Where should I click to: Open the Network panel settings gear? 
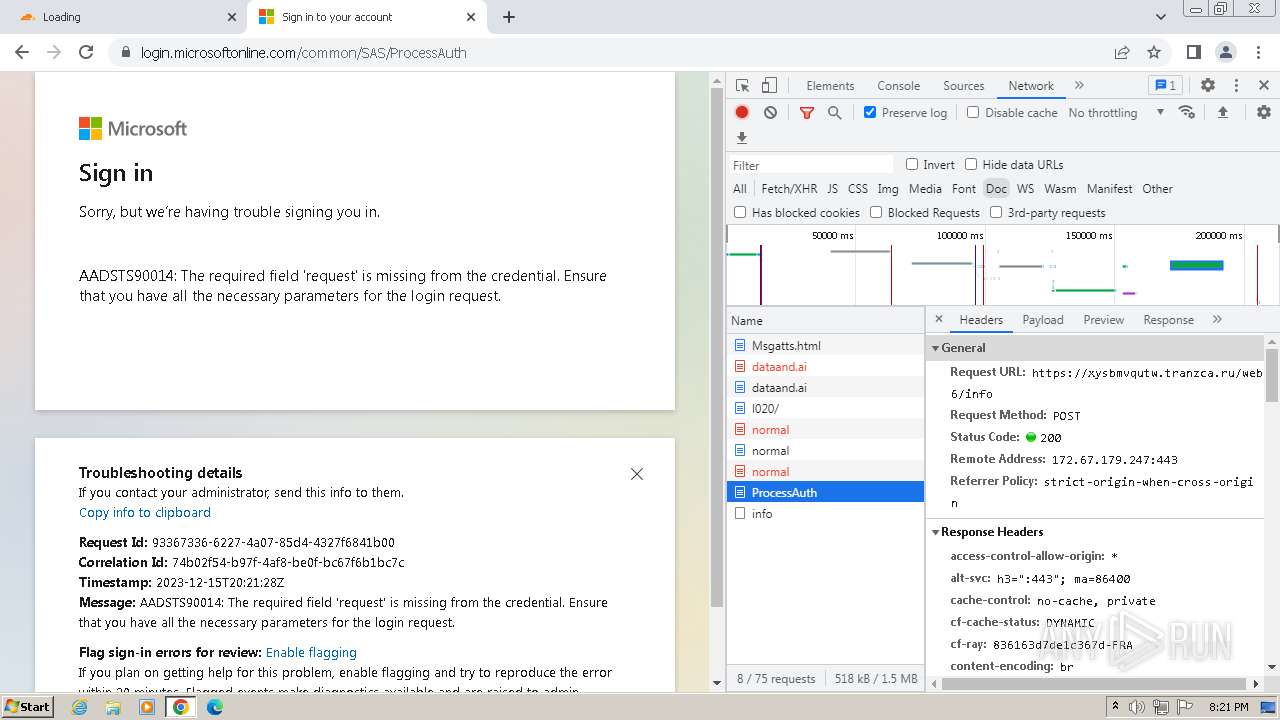coord(1264,112)
